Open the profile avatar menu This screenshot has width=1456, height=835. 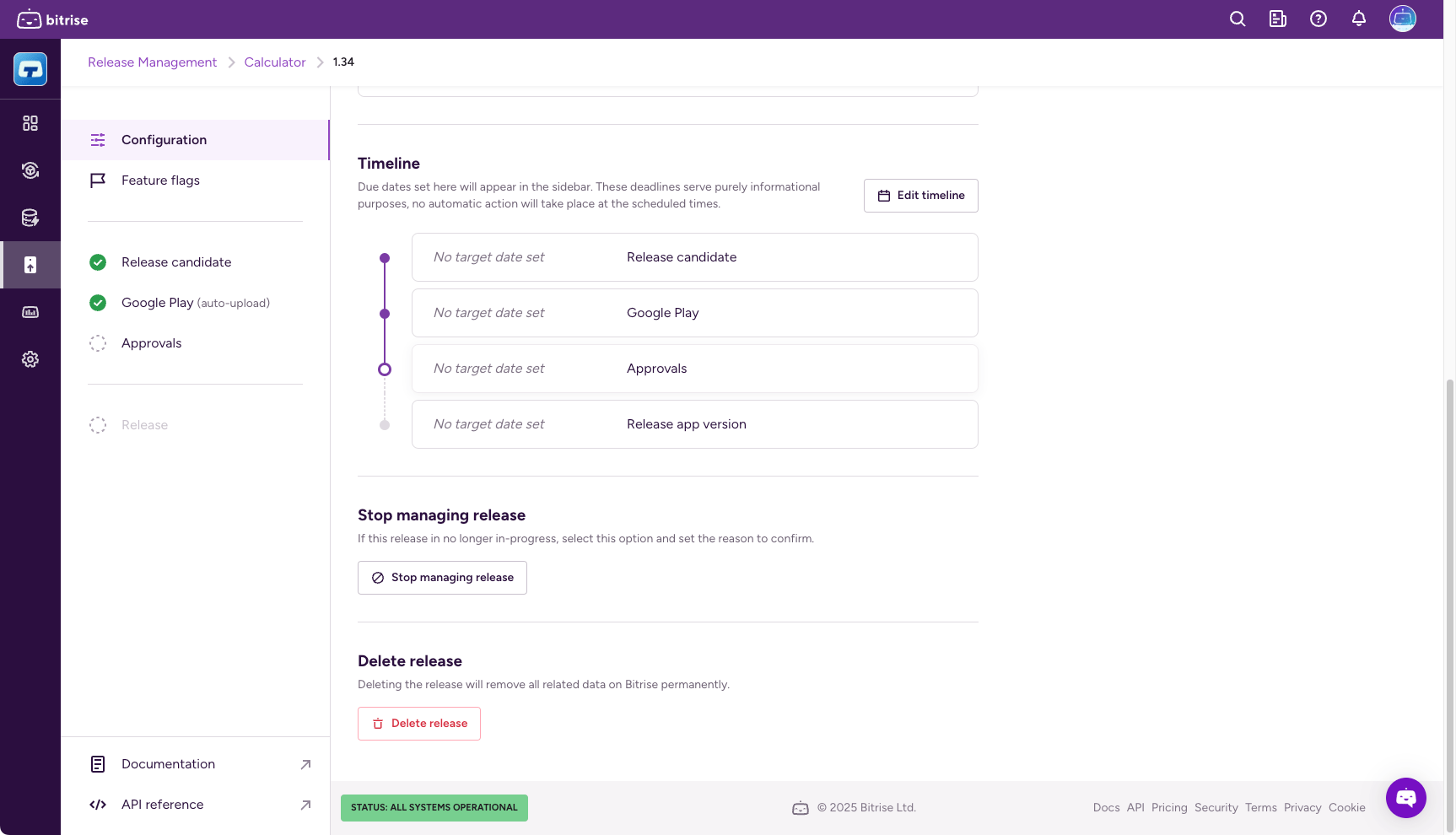pos(1401,19)
